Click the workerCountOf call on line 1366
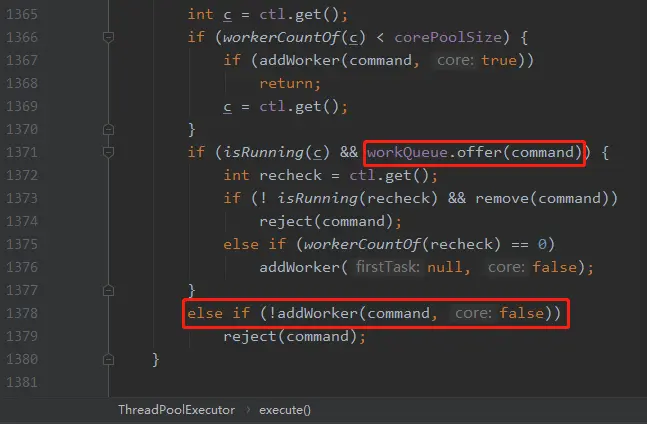This screenshot has height=424, width=647. 294,38
